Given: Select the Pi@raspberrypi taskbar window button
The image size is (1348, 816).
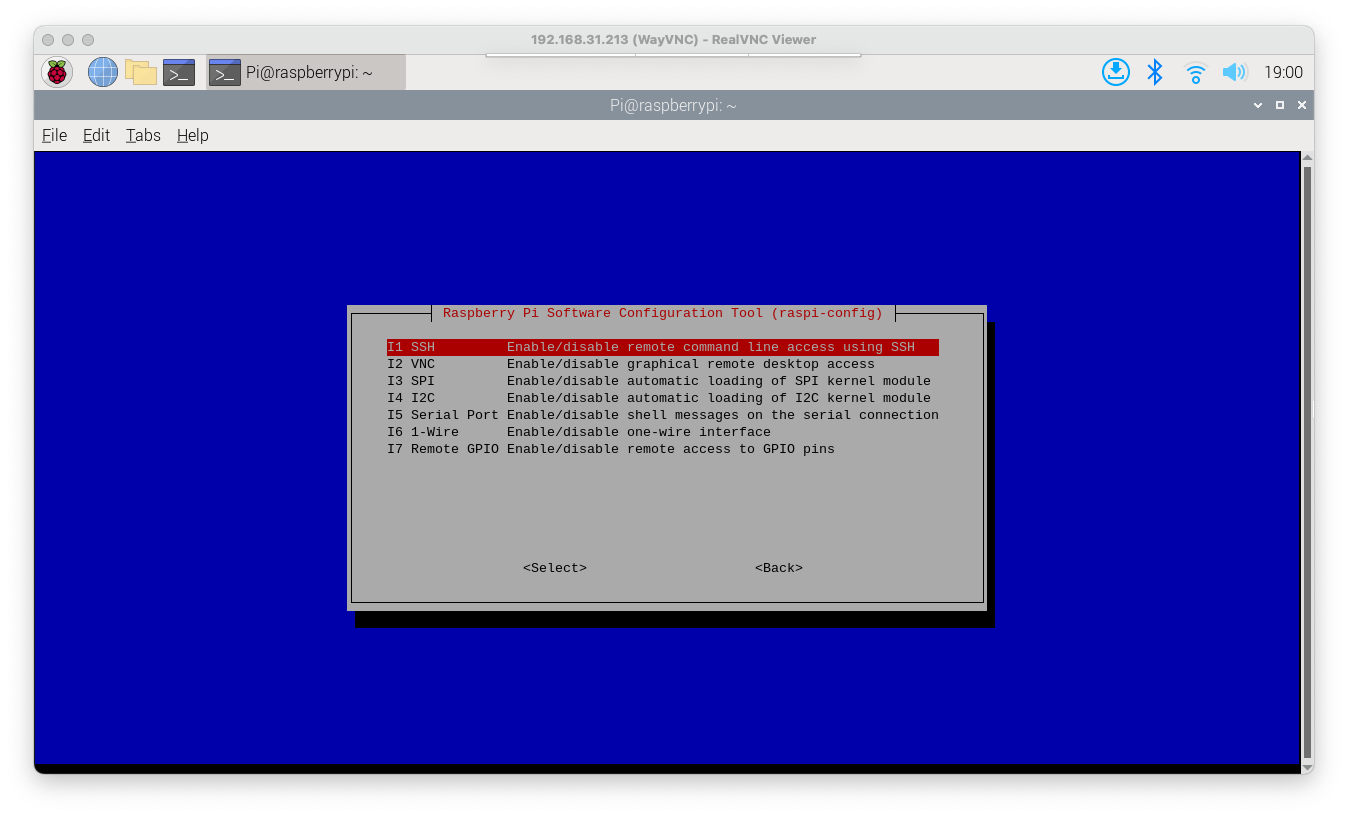Looking at the screenshot, I should (306, 72).
